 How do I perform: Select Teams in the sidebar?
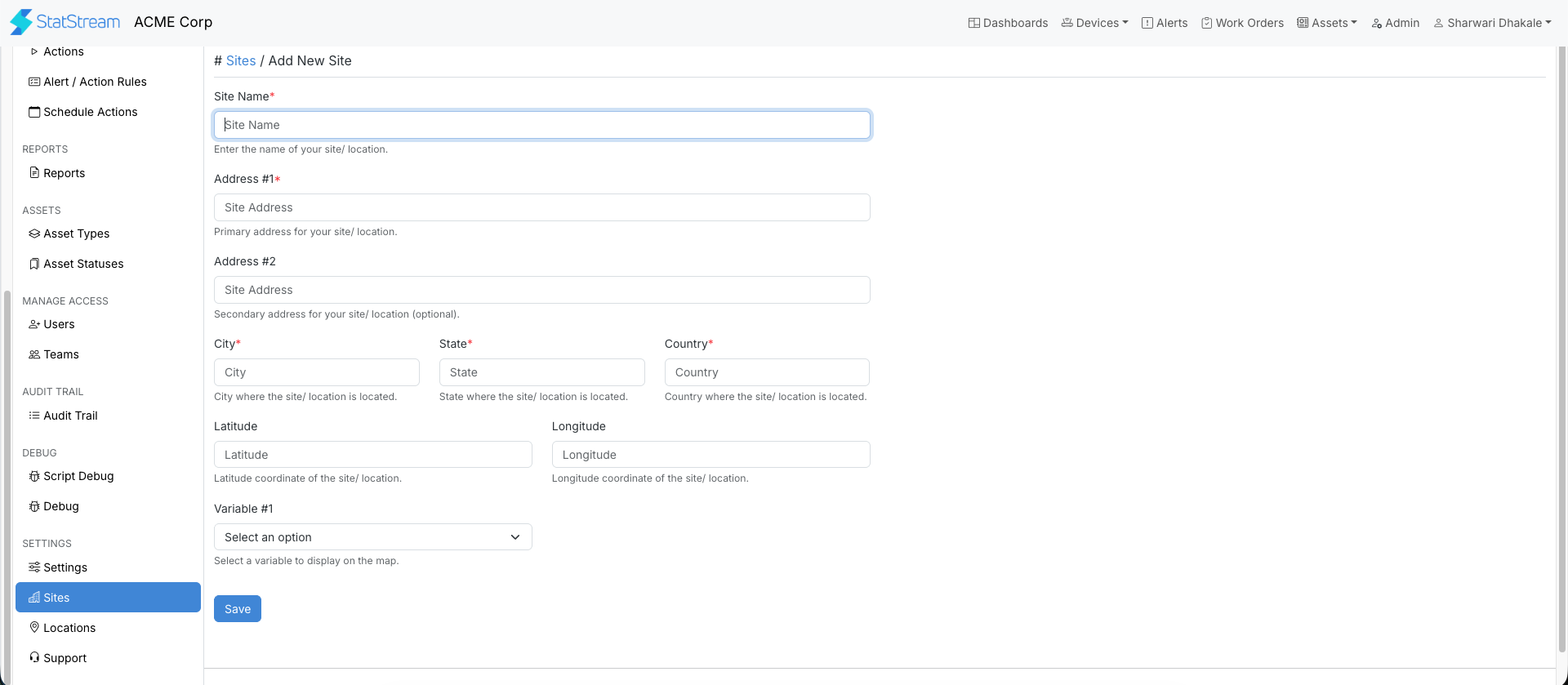point(108,354)
